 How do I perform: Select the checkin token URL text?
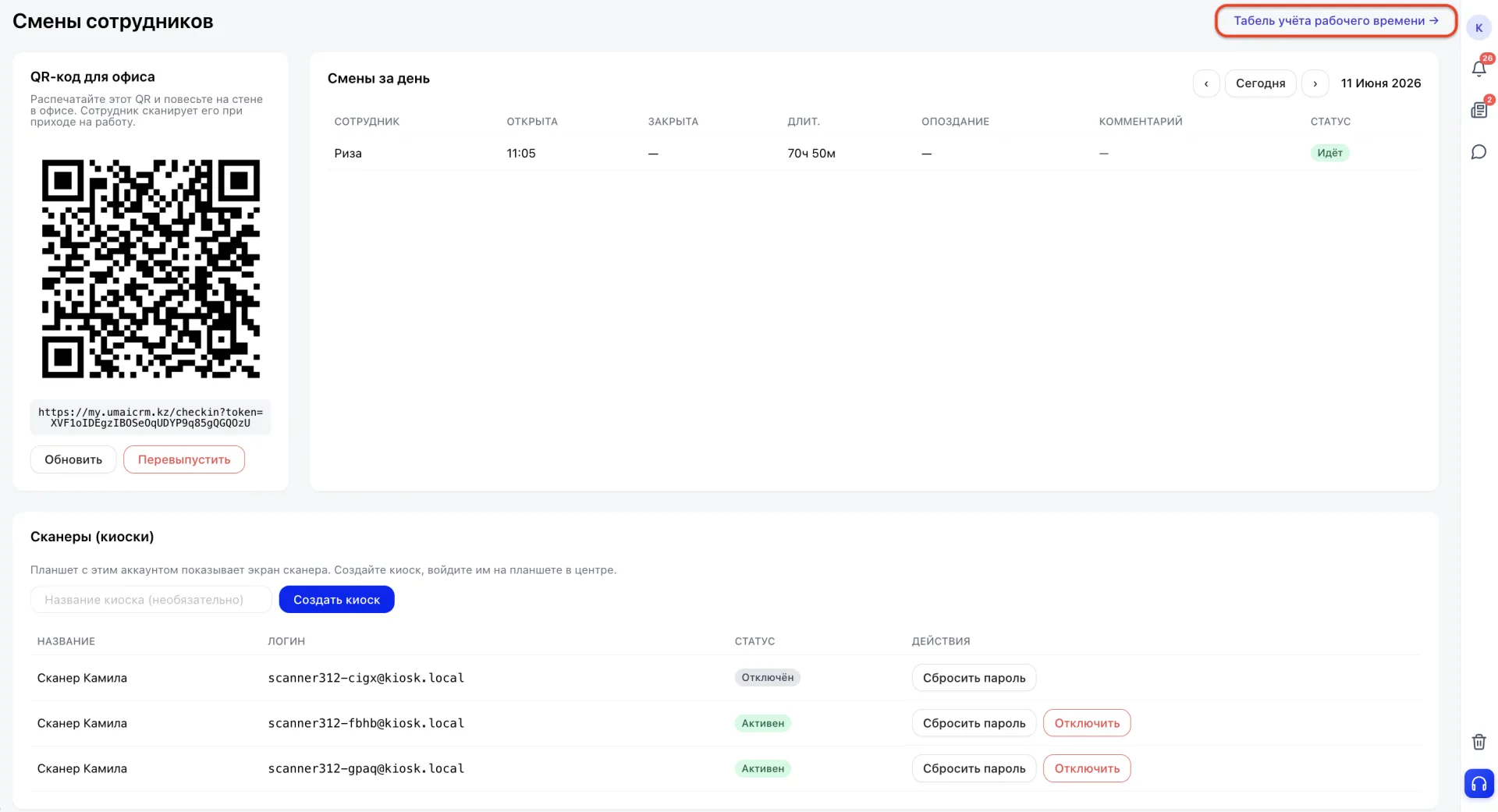point(151,417)
